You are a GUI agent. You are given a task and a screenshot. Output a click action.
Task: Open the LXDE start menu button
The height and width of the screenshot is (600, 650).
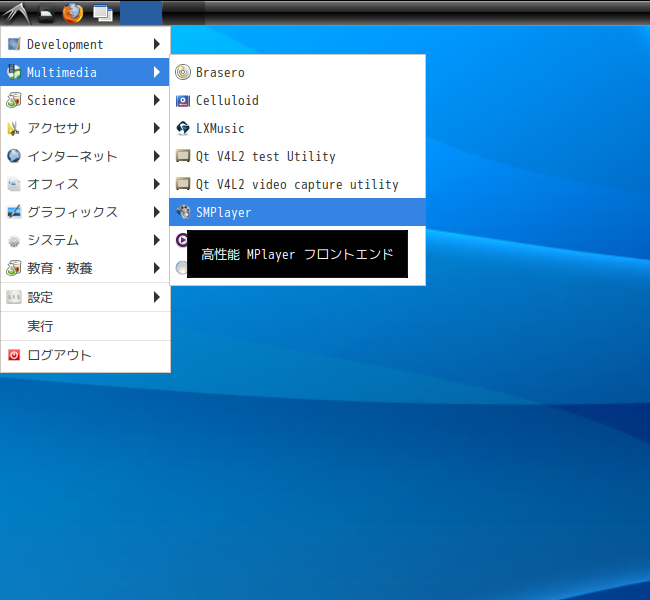click(x=16, y=13)
